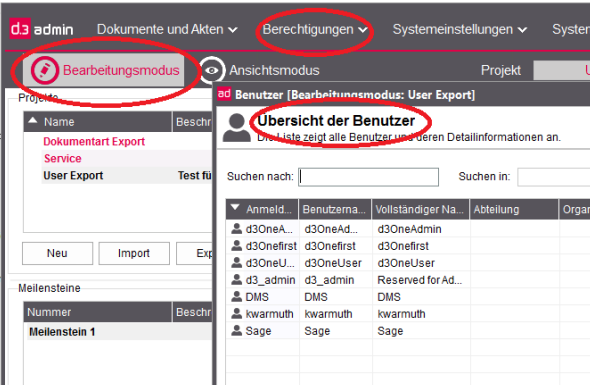
Task: Sort by the Abteilung column header
Action: click(x=514, y=209)
